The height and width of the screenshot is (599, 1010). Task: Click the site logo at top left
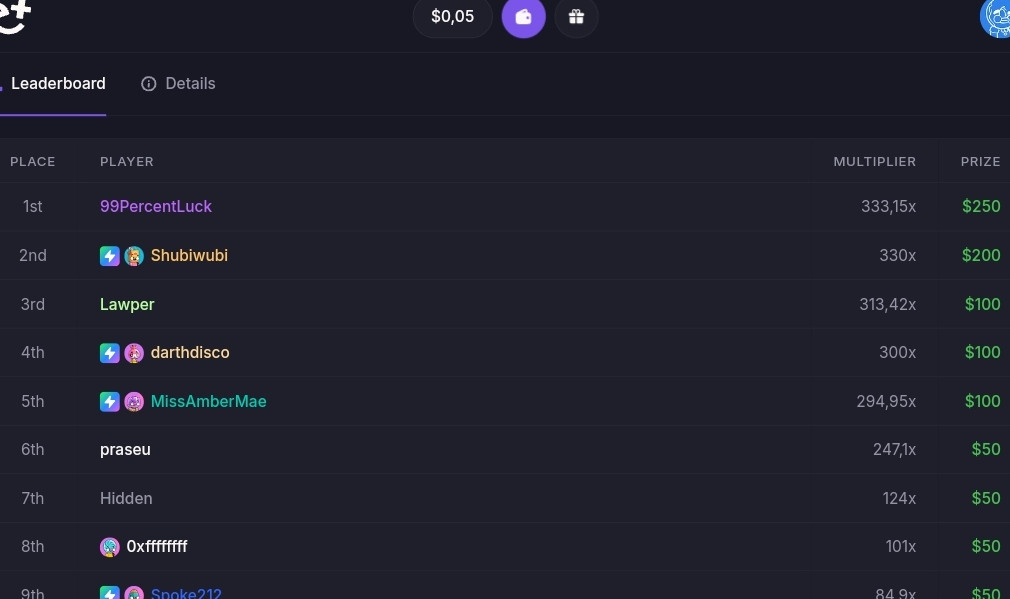pos(14,15)
